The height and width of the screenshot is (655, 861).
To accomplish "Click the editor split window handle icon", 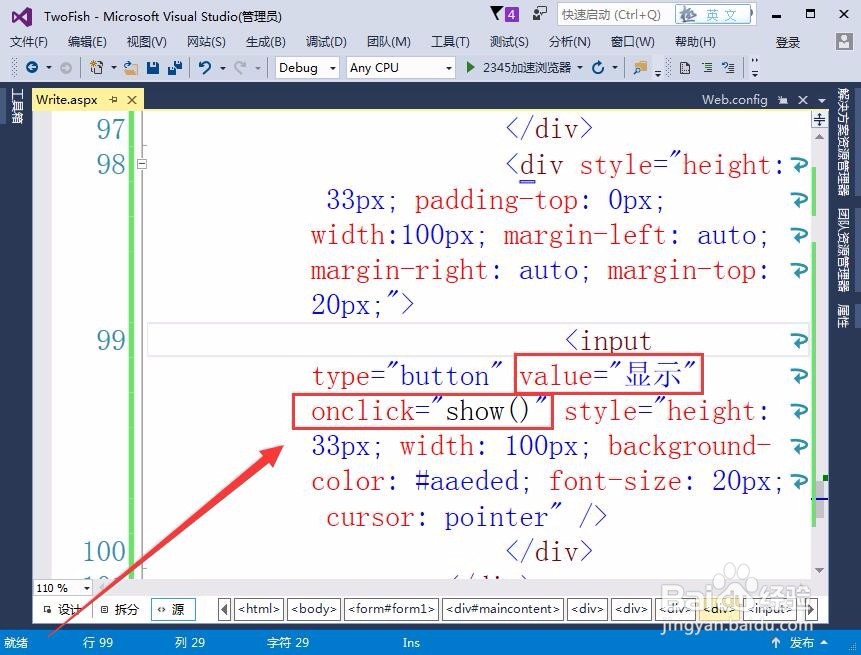I will click(x=819, y=119).
